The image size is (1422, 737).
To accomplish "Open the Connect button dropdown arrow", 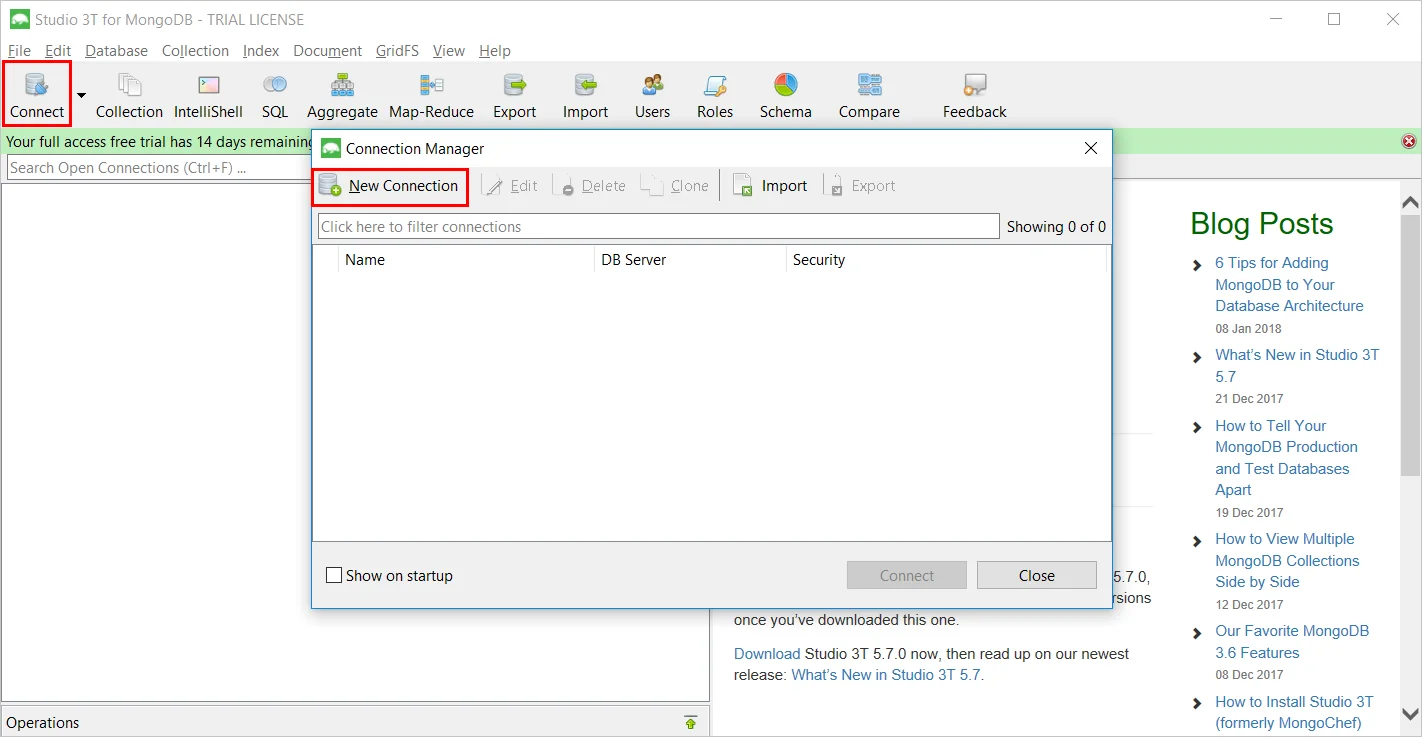I will pyautogui.click(x=82, y=96).
